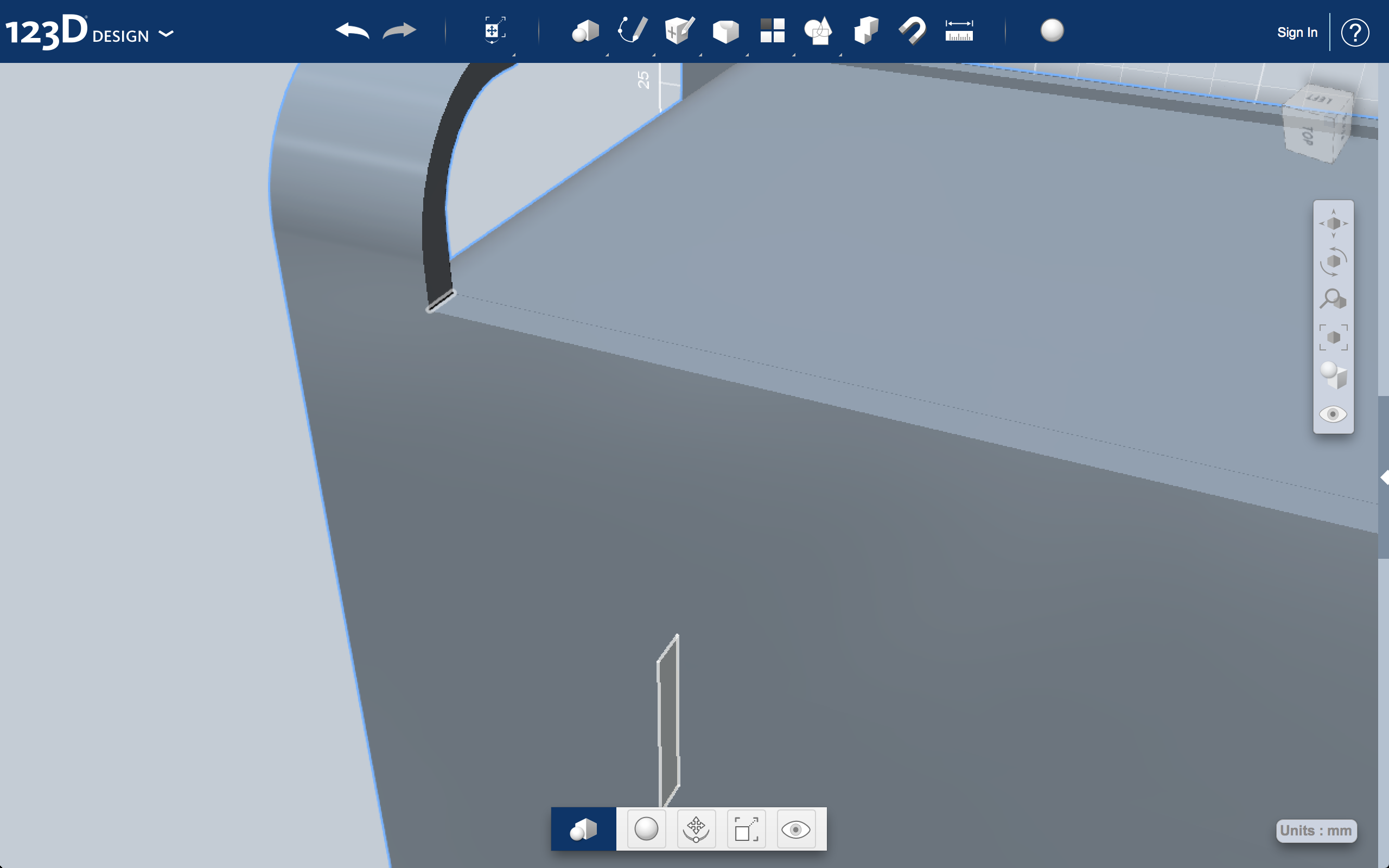
Task: Expand the 123D Design application menu
Action: [167, 34]
